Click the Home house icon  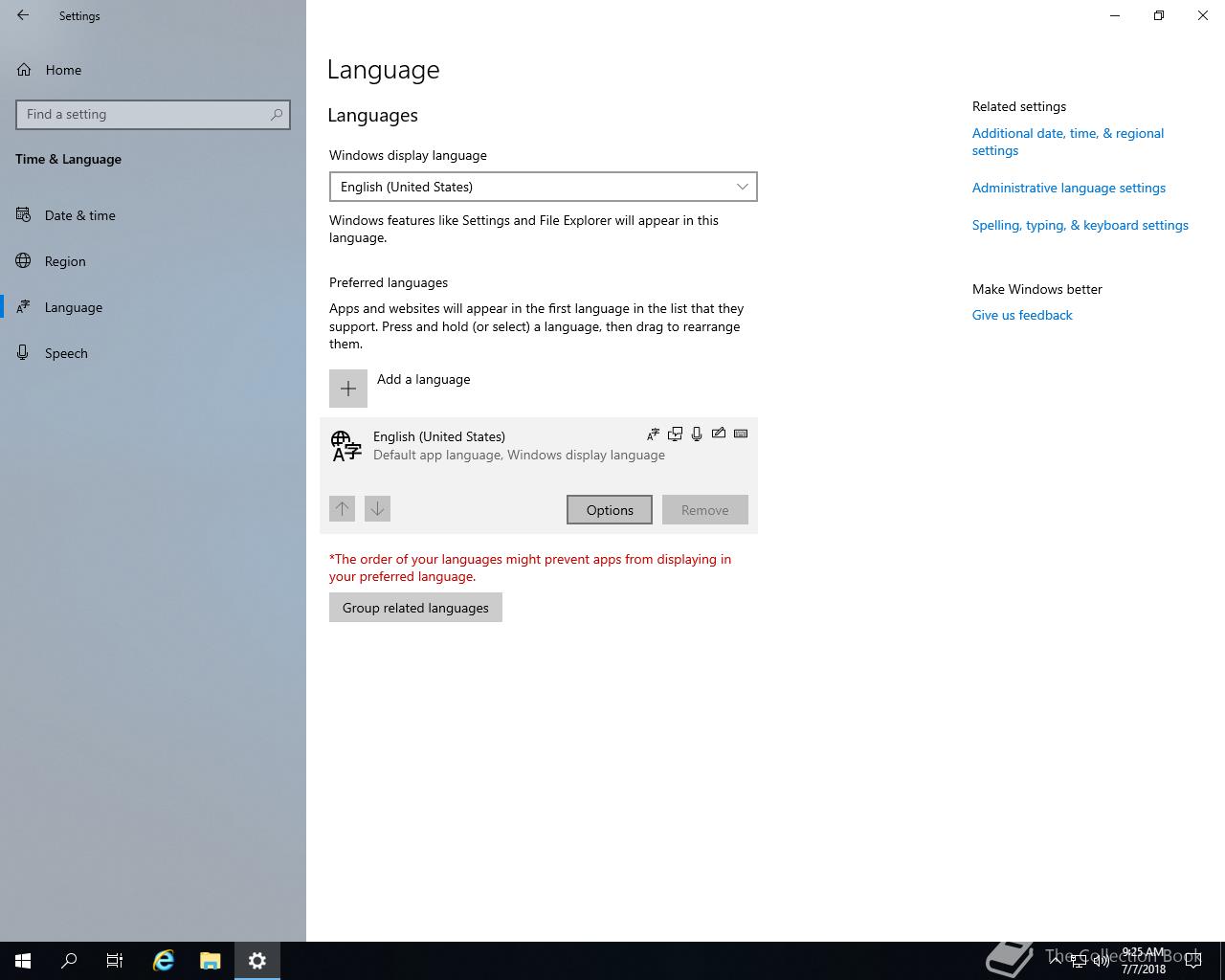click(x=24, y=70)
